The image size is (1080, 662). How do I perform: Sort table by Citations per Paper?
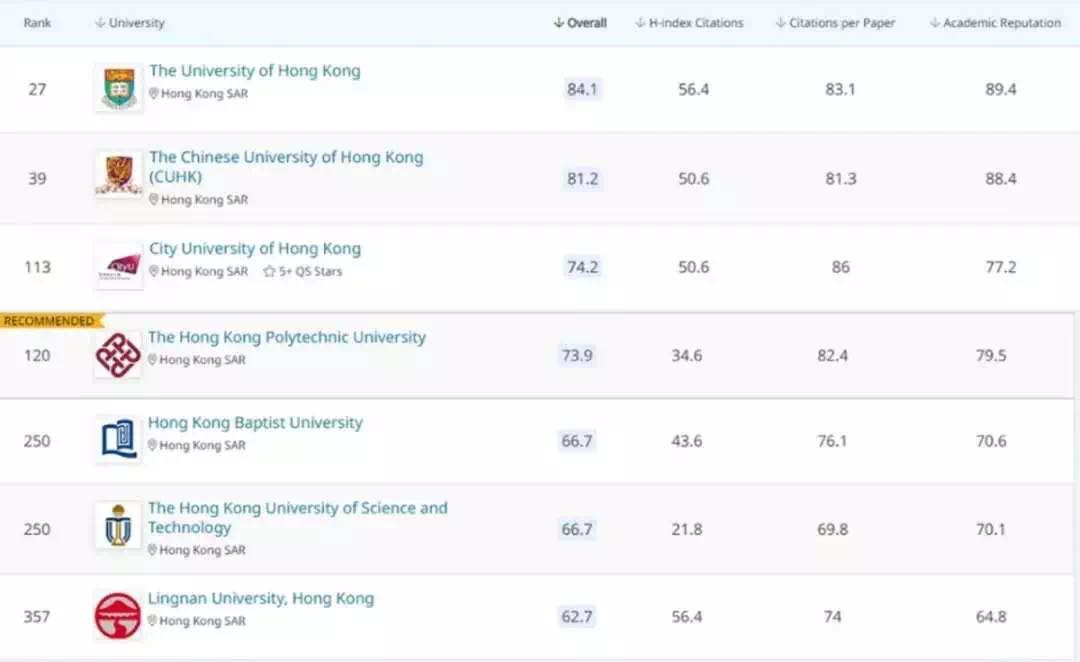tap(835, 23)
